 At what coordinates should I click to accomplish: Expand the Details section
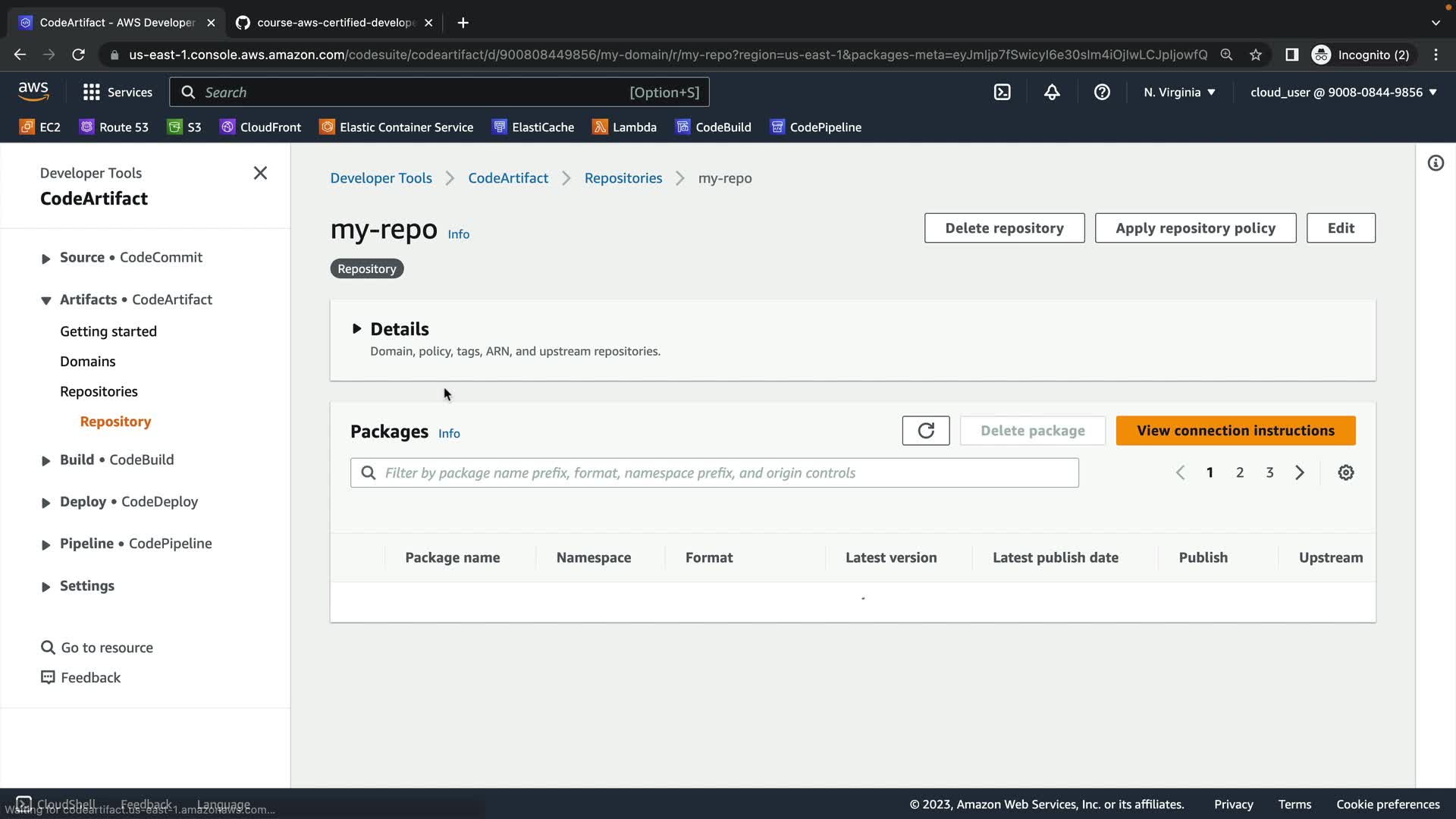coord(356,329)
